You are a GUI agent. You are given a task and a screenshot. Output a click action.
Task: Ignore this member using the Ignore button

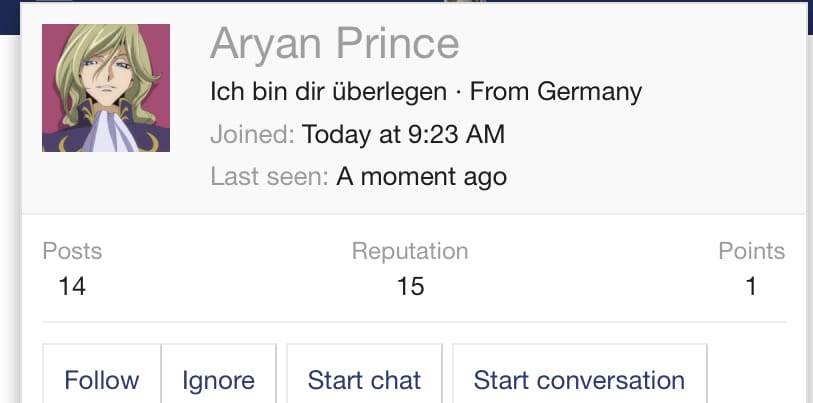click(x=218, y=380)
